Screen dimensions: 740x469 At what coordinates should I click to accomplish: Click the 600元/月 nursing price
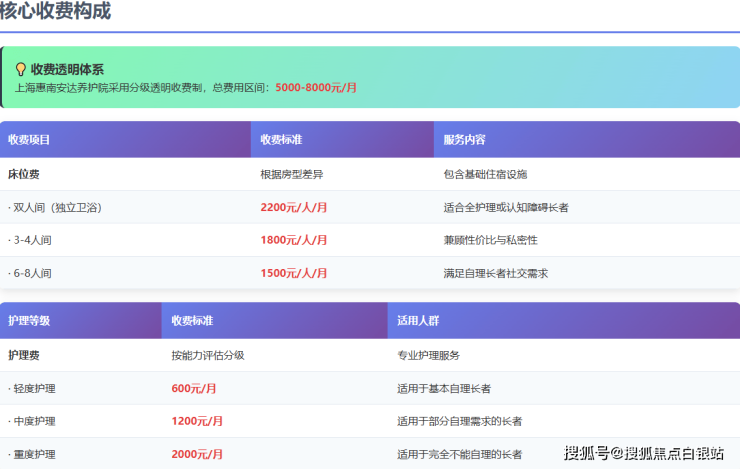(x=194, y=388)
